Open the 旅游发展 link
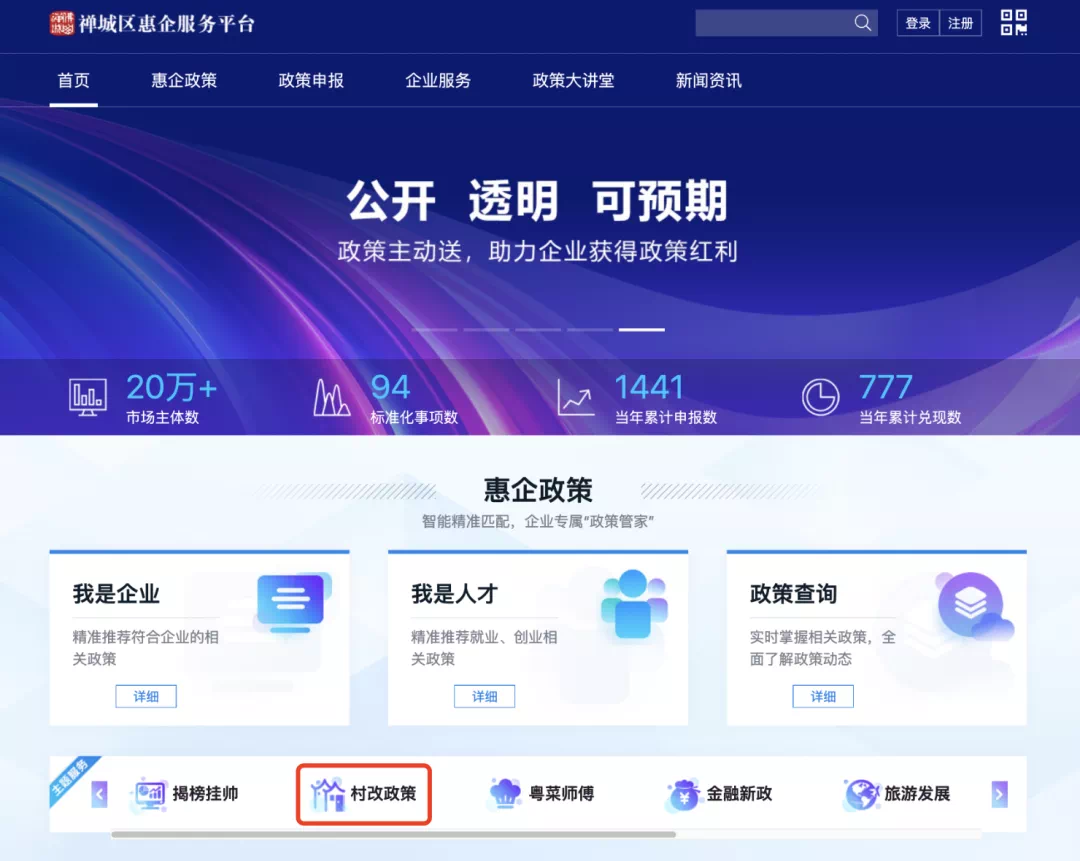 (917, 794)
